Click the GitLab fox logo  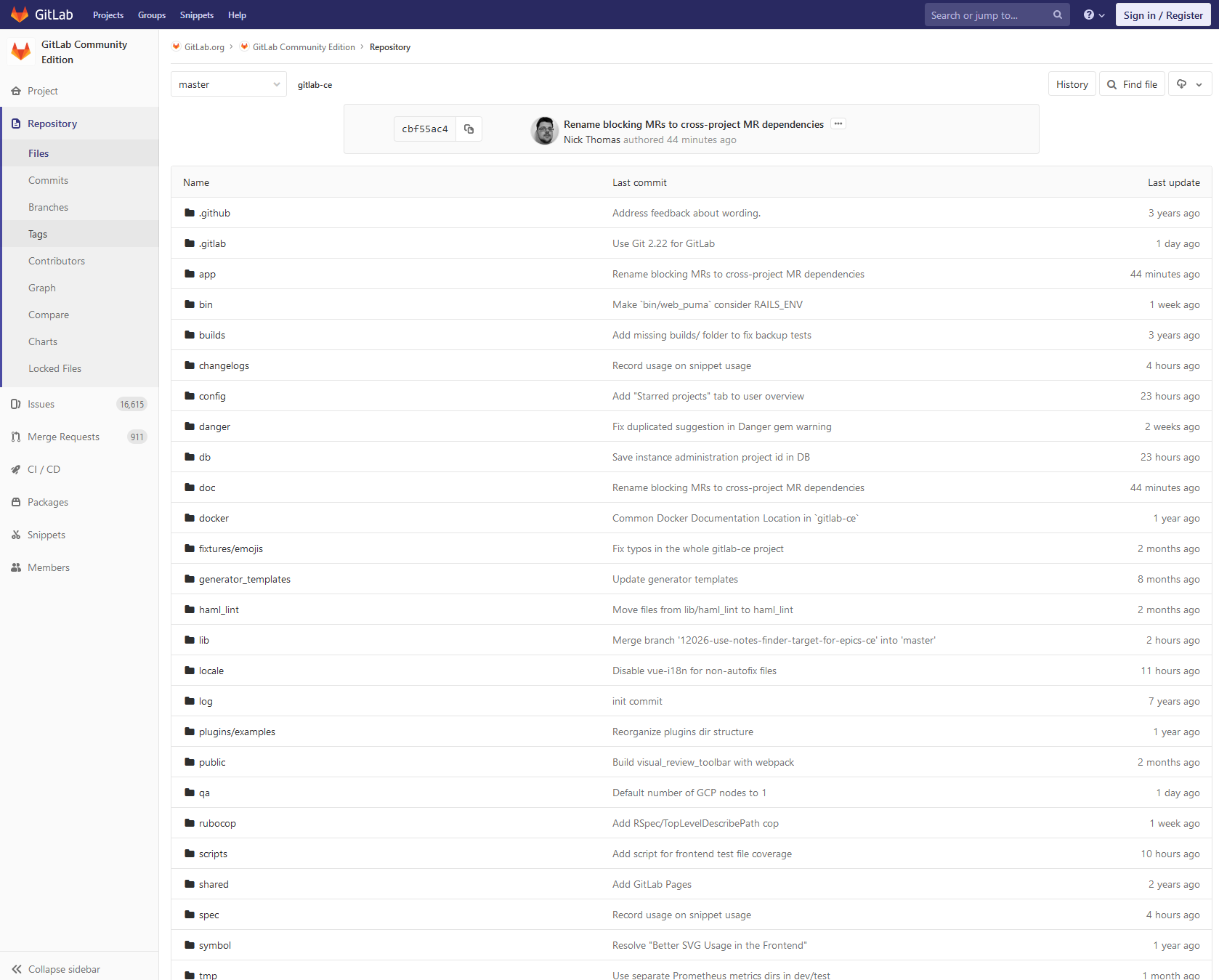point(20,15)
